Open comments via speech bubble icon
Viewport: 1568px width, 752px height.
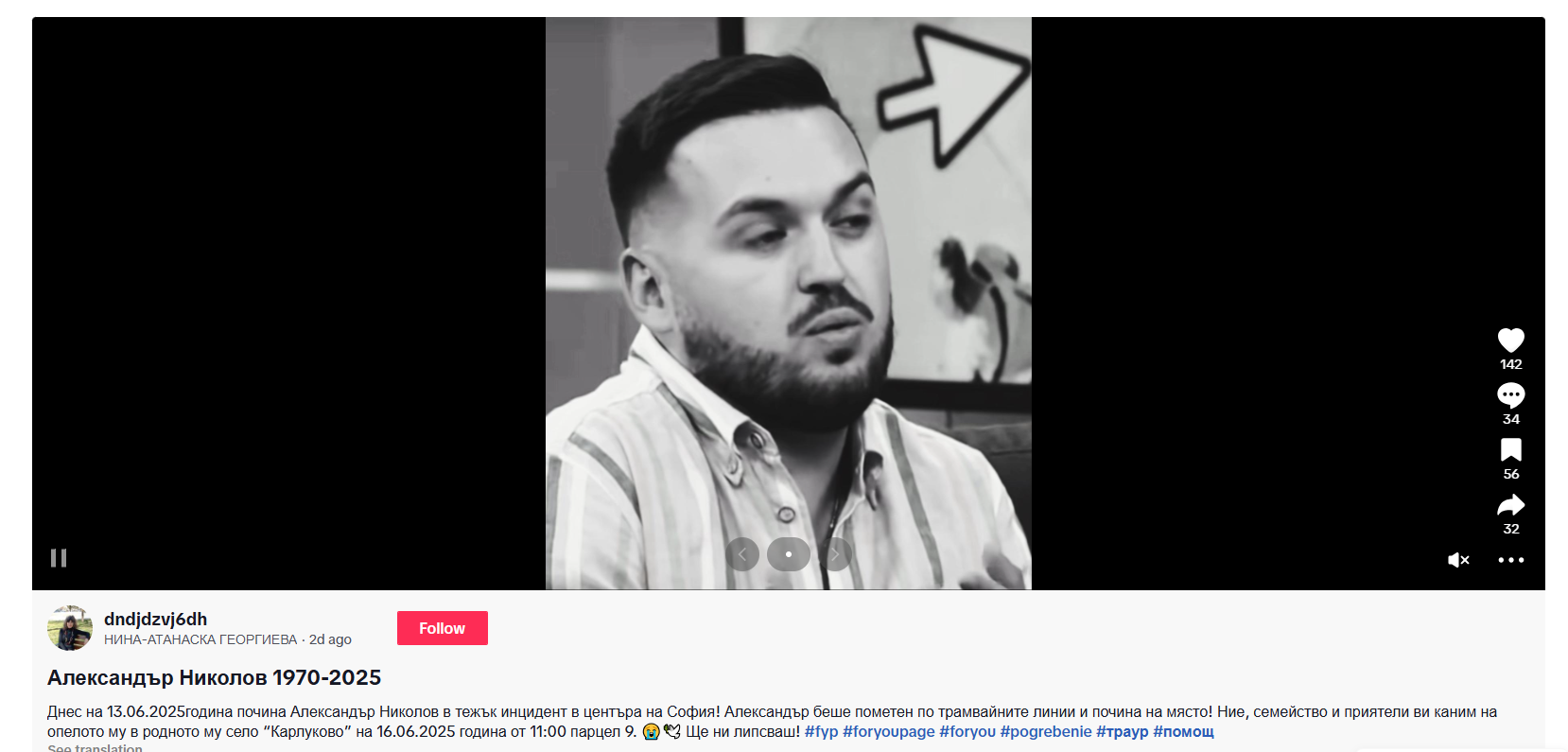pos(1510,394)
